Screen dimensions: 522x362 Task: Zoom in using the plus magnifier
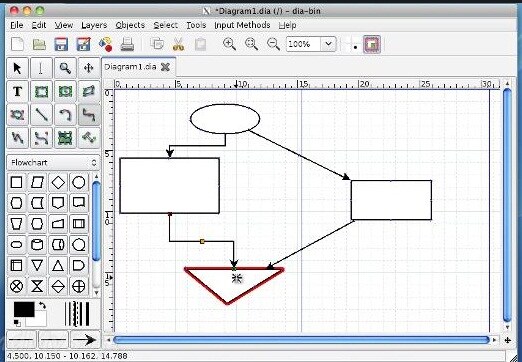(x=229, y=44)
